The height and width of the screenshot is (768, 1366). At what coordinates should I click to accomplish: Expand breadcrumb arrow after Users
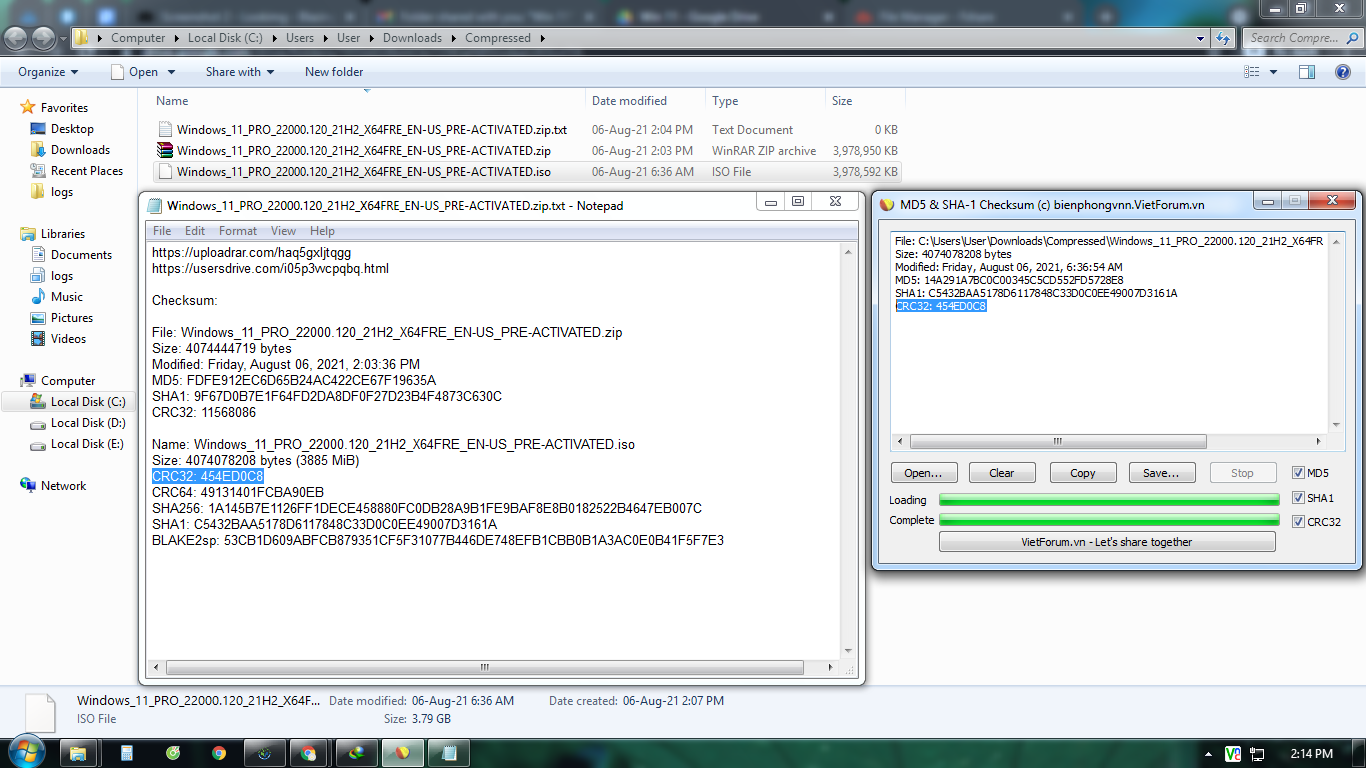tap(325, 38)
